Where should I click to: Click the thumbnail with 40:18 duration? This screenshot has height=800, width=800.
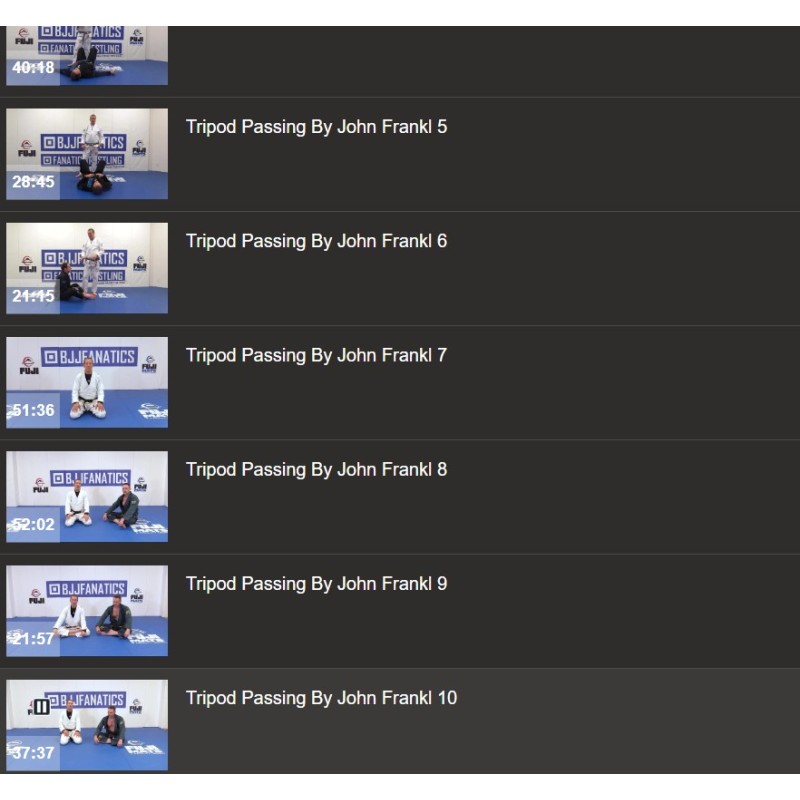[87, 56]
